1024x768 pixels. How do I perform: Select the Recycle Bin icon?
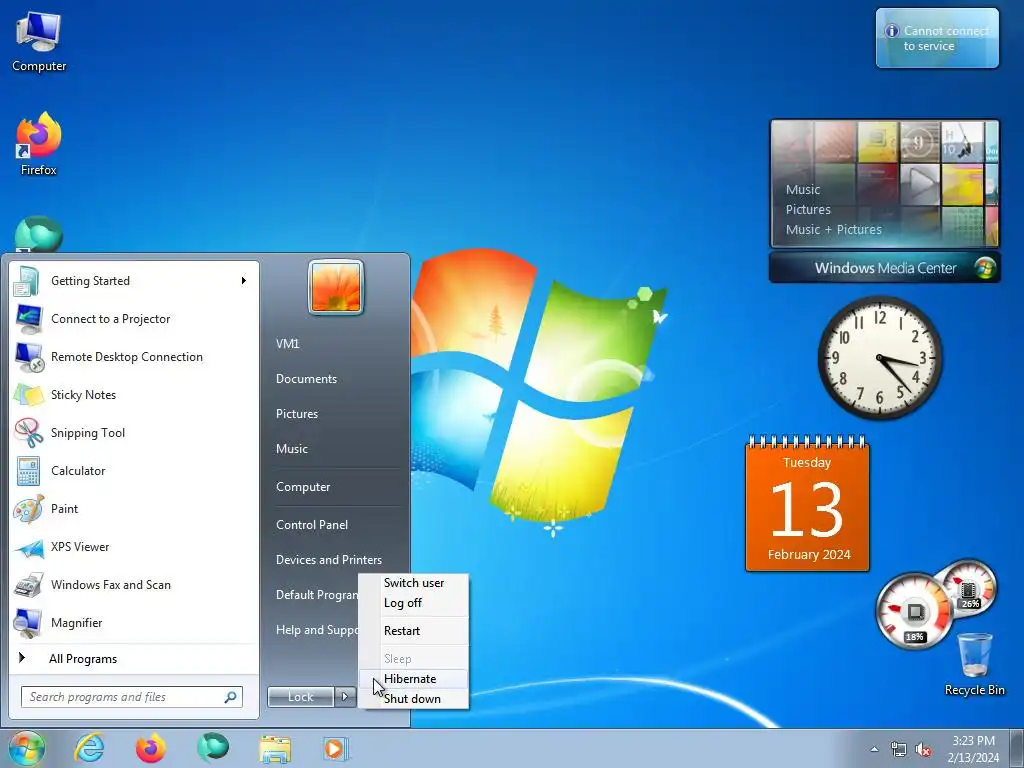pyautogui.click(x=974, y=664)
